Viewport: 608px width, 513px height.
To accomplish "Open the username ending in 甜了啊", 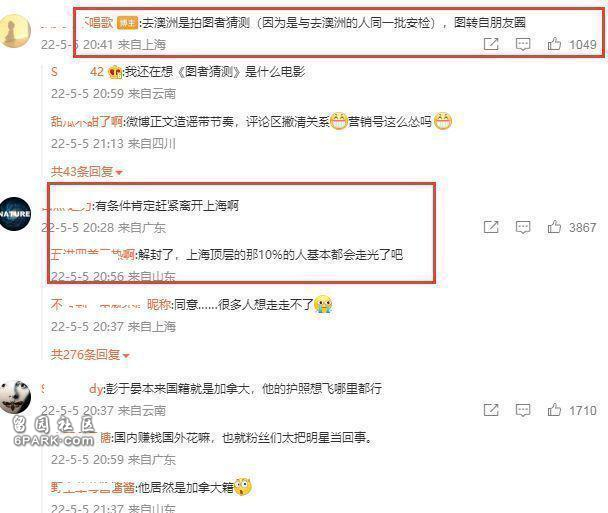I will 87,122.
